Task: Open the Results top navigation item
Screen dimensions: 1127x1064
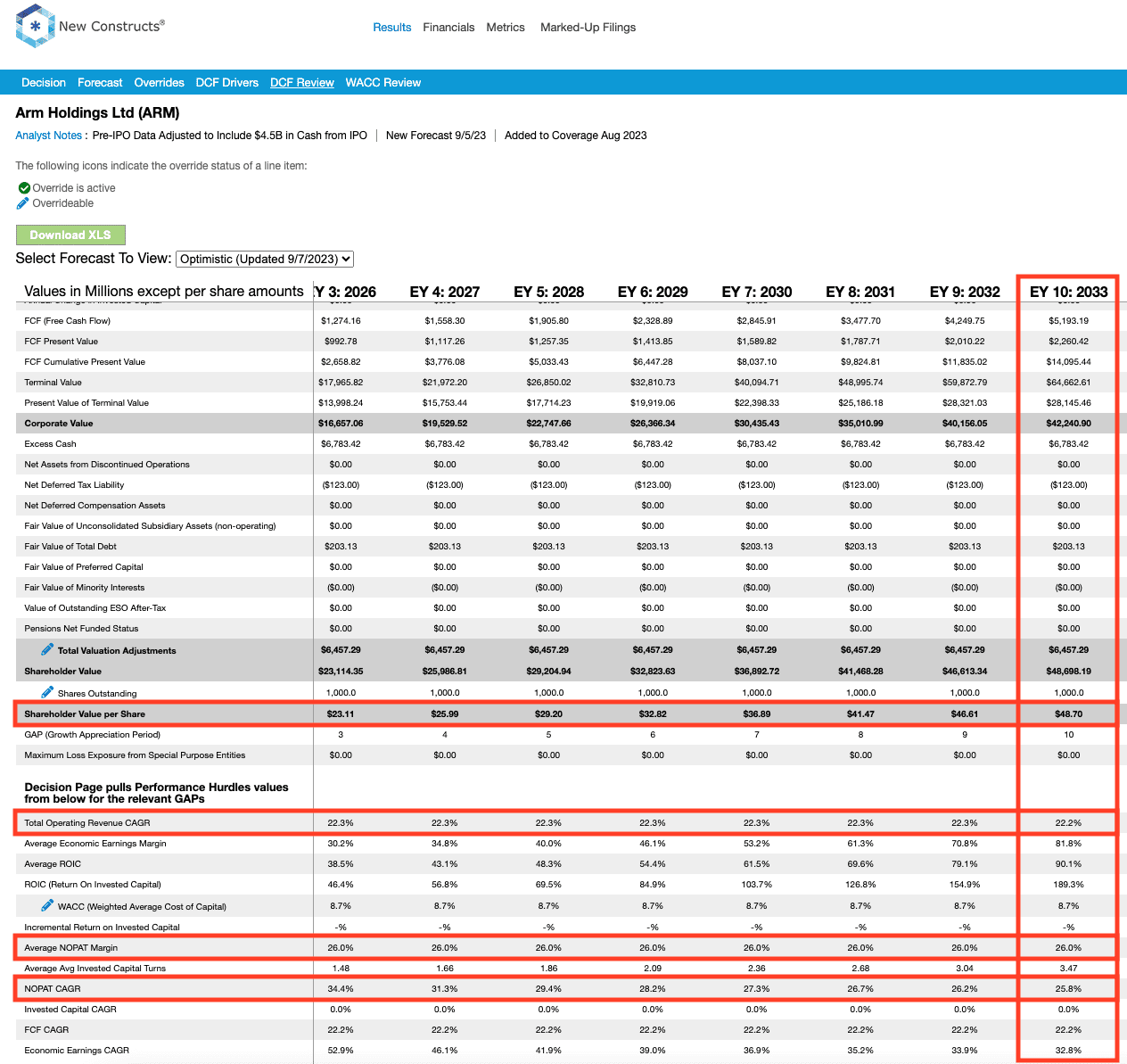Action: click(392, 28)
